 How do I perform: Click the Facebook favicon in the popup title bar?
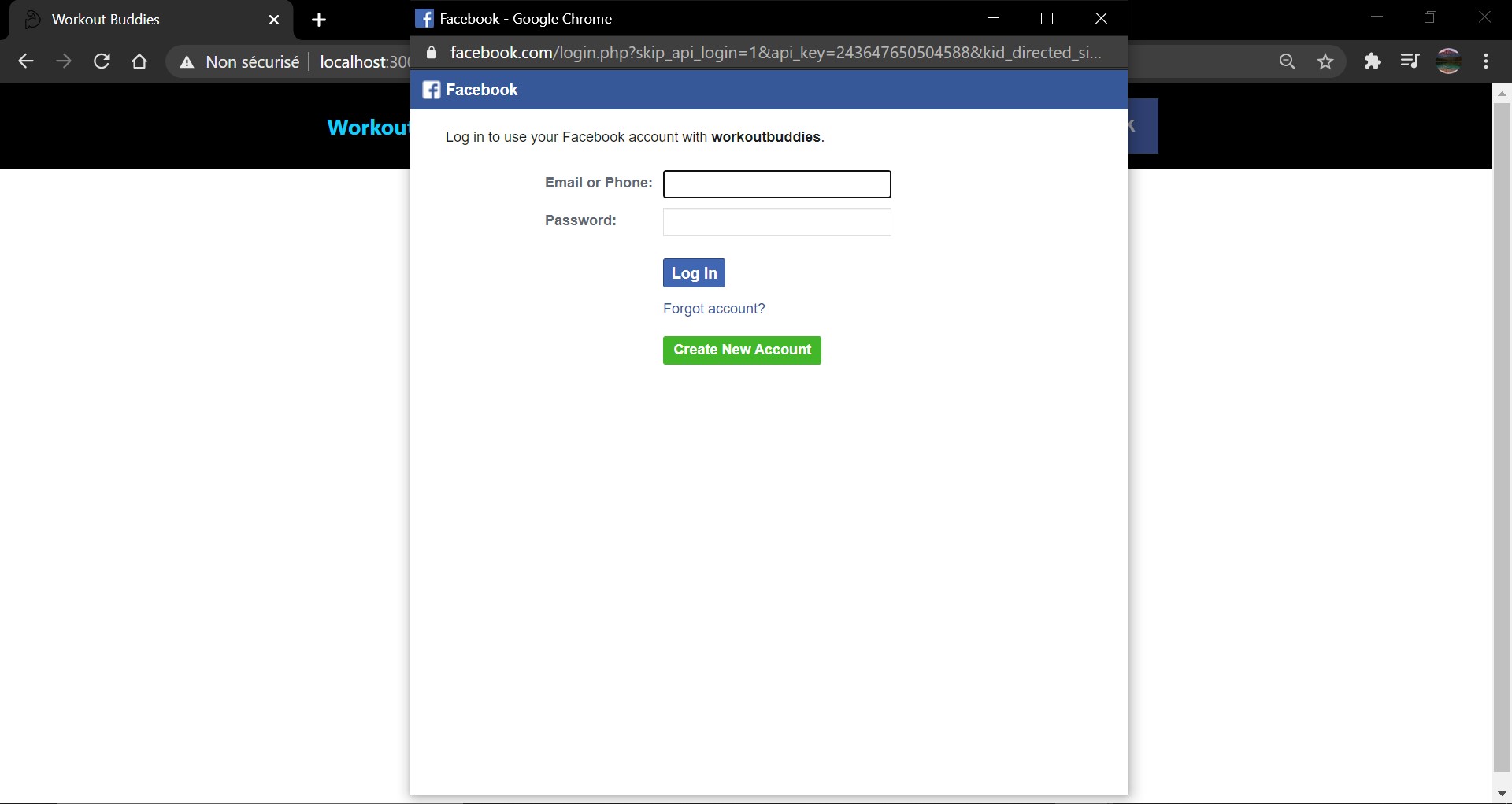click(x=424, y=18)
